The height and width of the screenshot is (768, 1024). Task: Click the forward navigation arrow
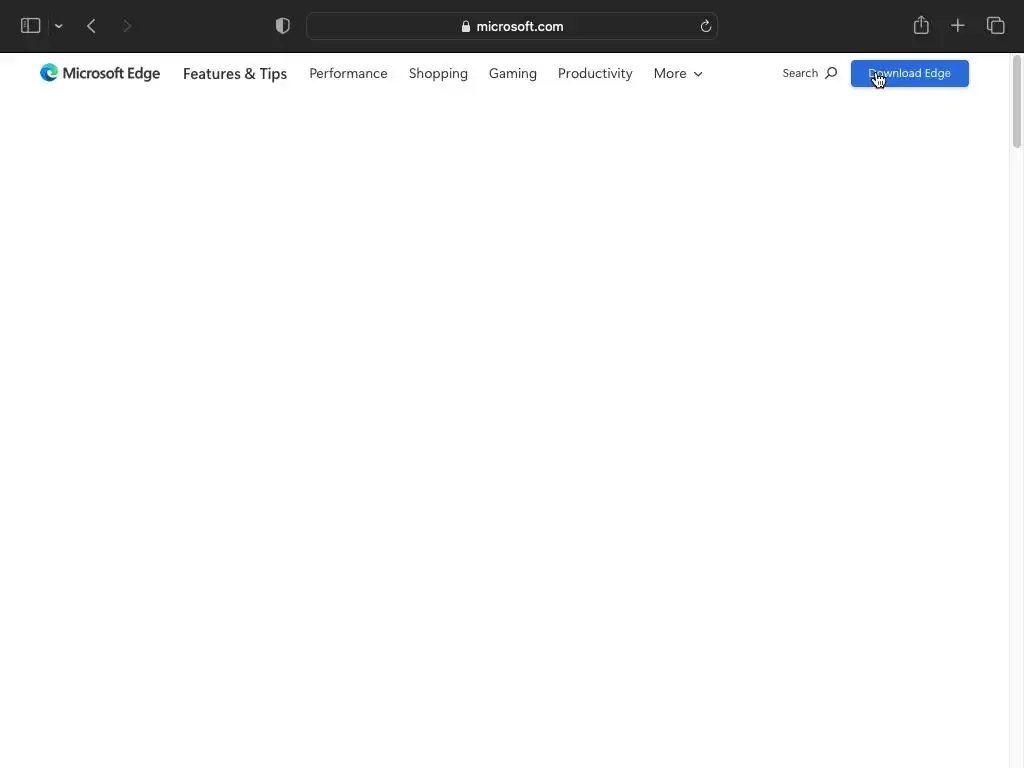click(127, 26)
